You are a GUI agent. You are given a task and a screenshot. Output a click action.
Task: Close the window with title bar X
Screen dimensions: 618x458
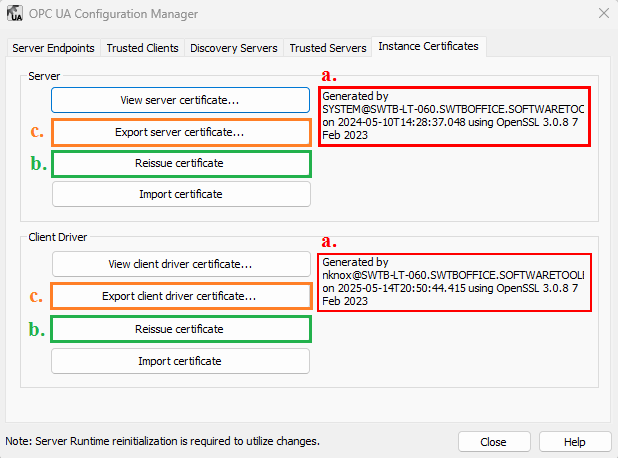click(x=603, y=14)
